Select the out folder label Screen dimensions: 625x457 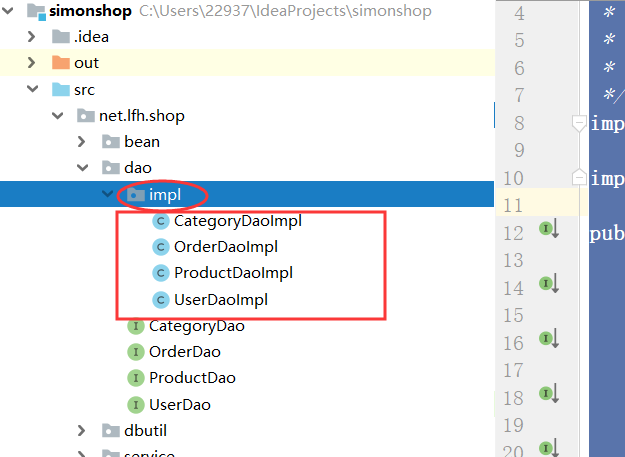click(x=86, y=63)
